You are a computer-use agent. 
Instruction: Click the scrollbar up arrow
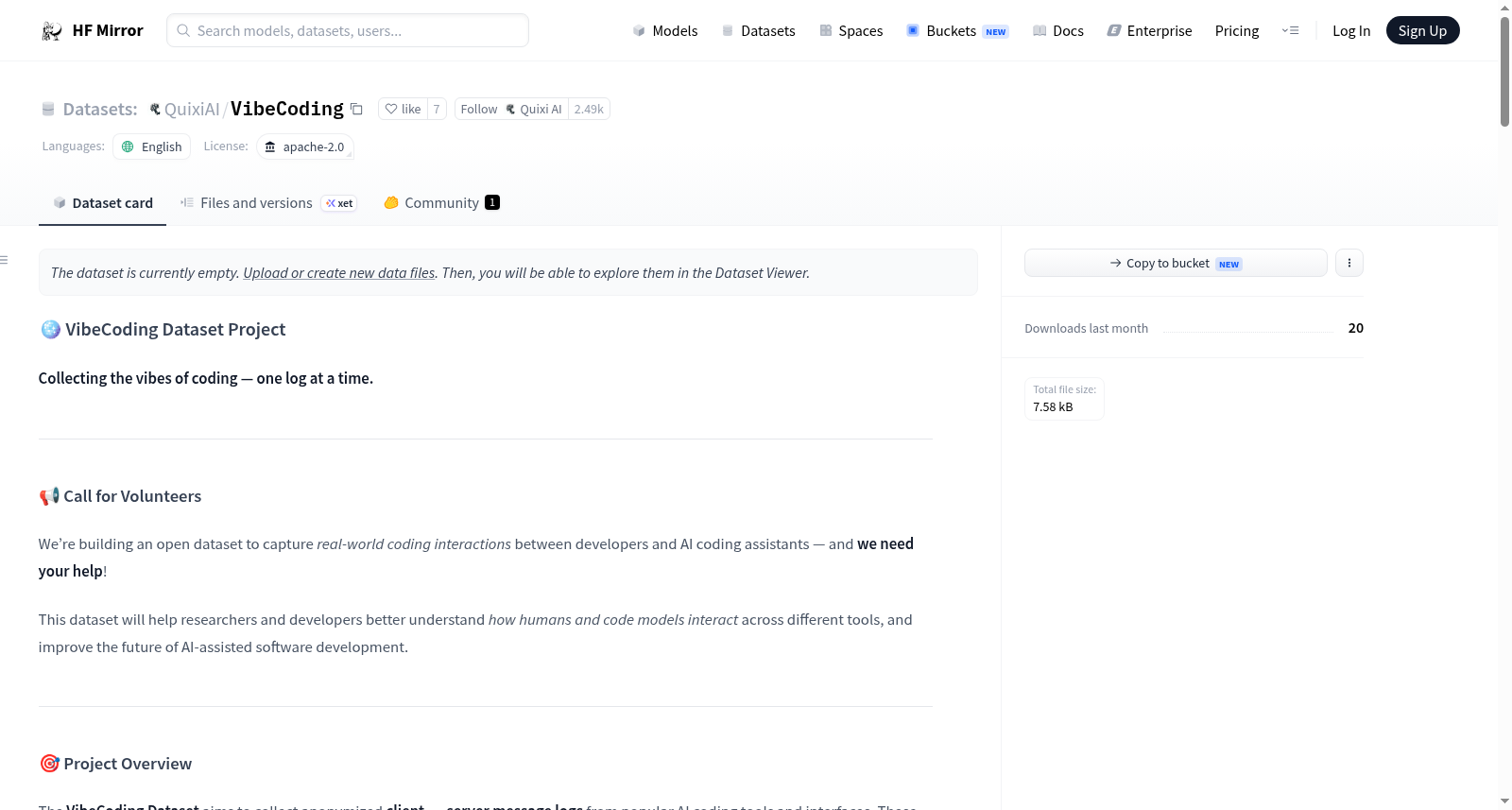click(1504, 8)
